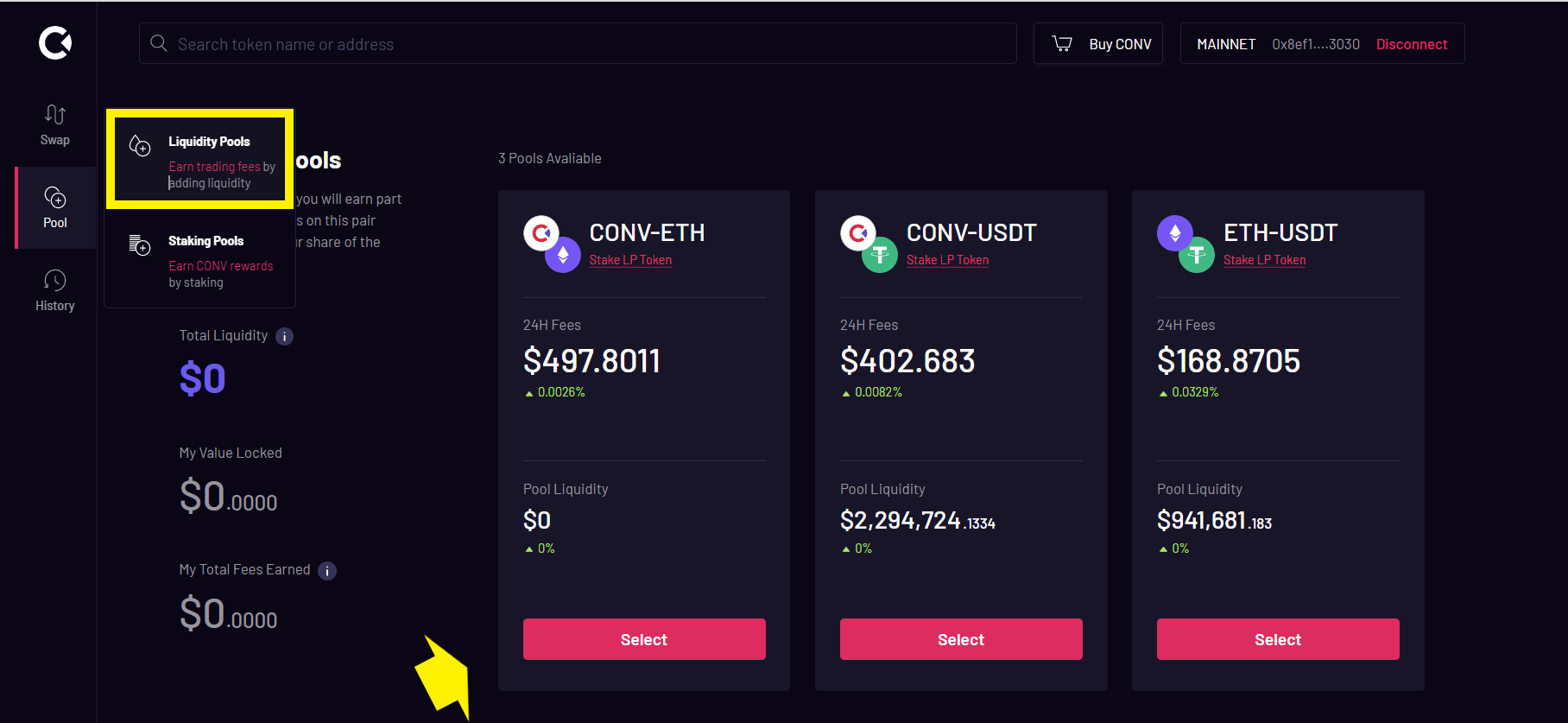This screenshot has height=723, width=1568.
Task: Choose Staking Pools menu entry
Action: pyautogui.click(x=200, y=260)
